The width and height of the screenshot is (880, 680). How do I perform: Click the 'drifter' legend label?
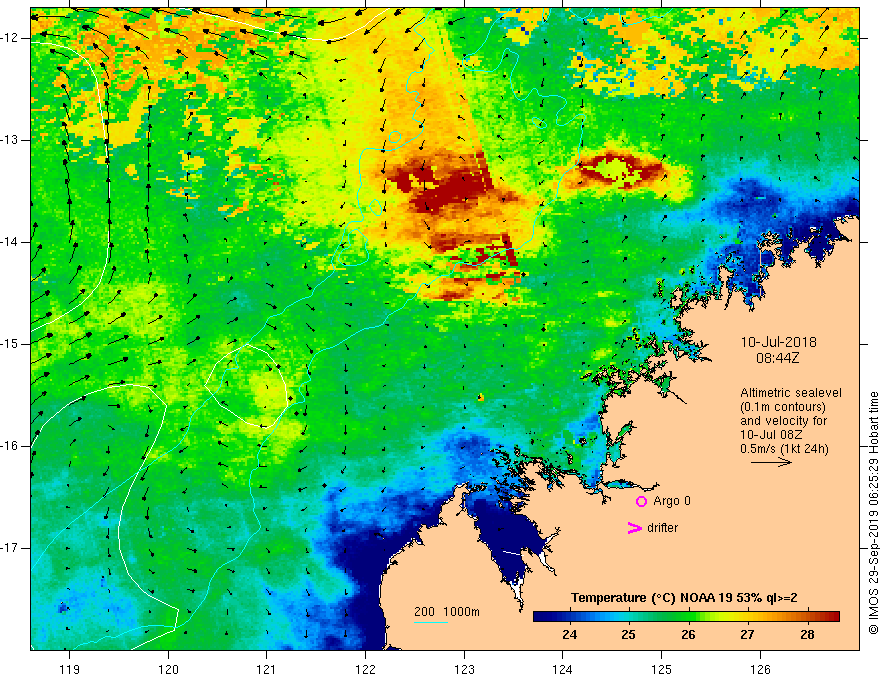(662, 528)
